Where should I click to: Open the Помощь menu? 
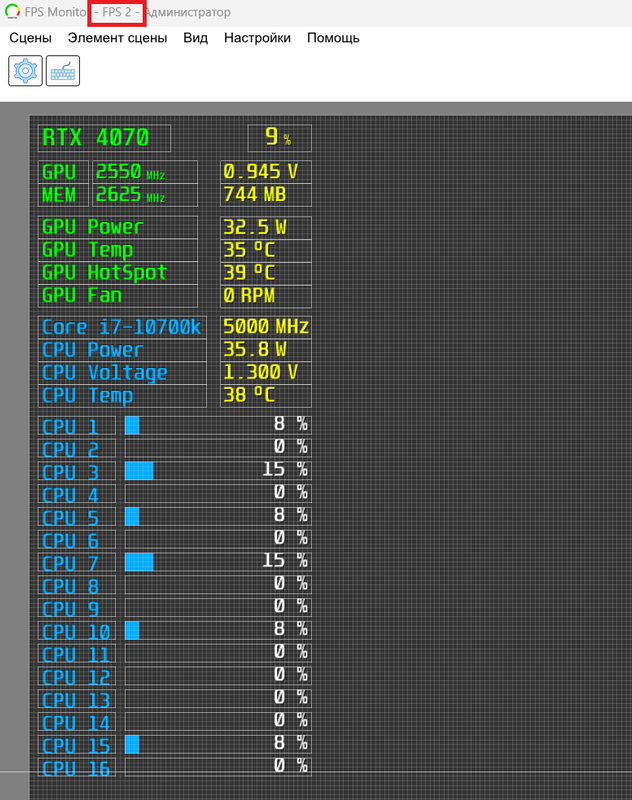[x=333, y=38]
